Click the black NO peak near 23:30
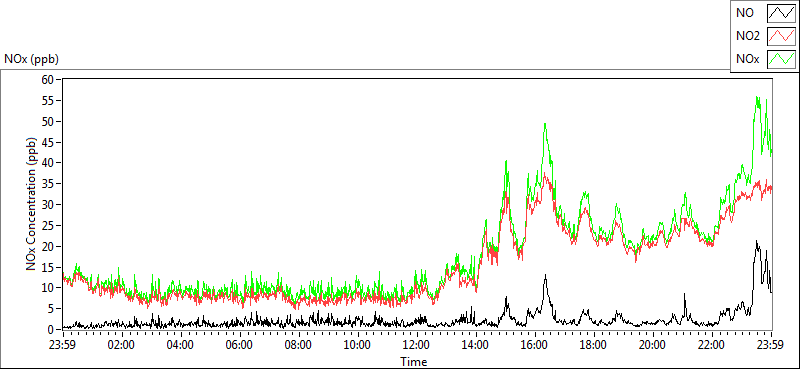 (757, 242)
